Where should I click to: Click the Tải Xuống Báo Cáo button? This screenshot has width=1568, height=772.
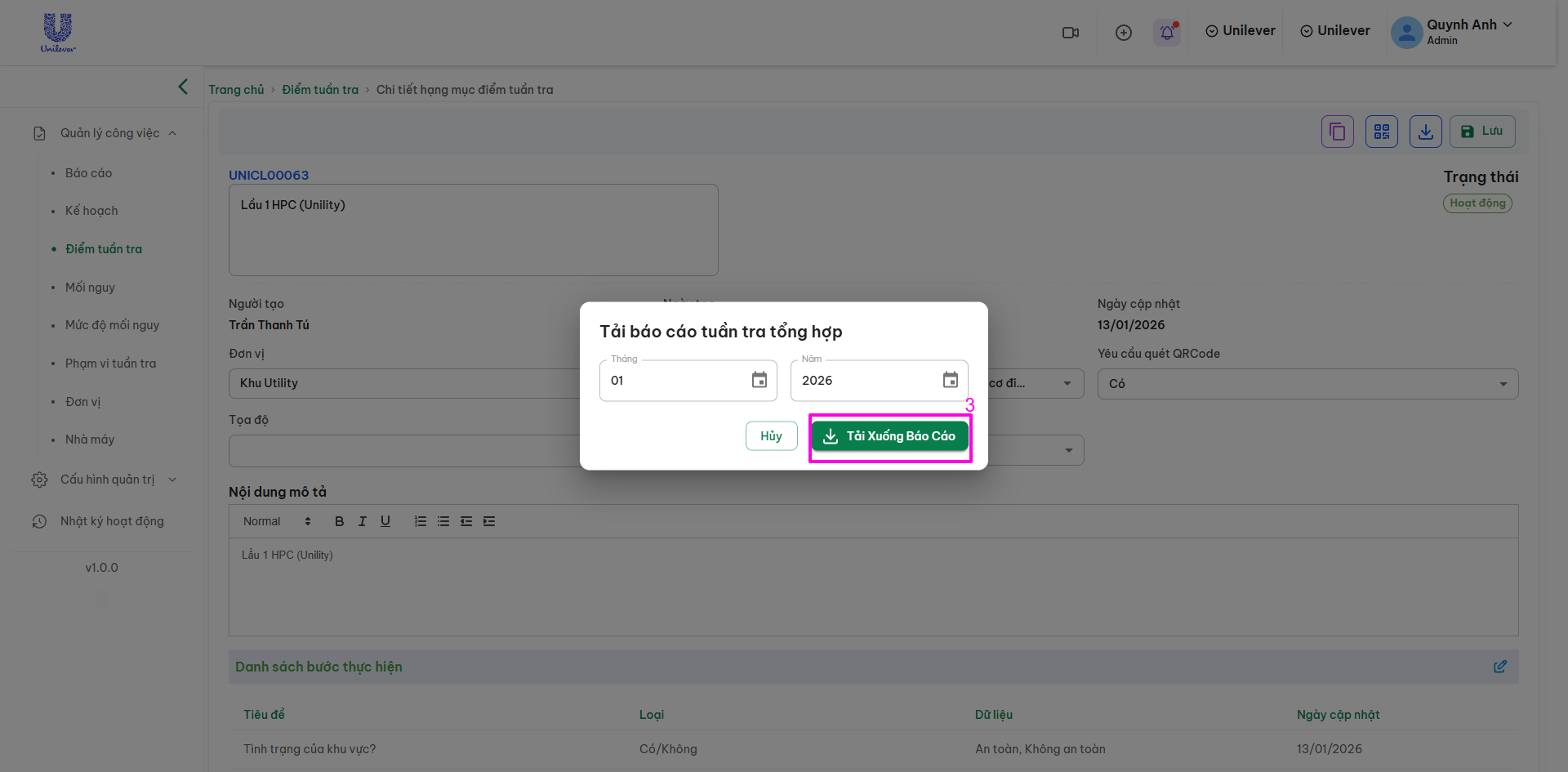click(889, 436)
